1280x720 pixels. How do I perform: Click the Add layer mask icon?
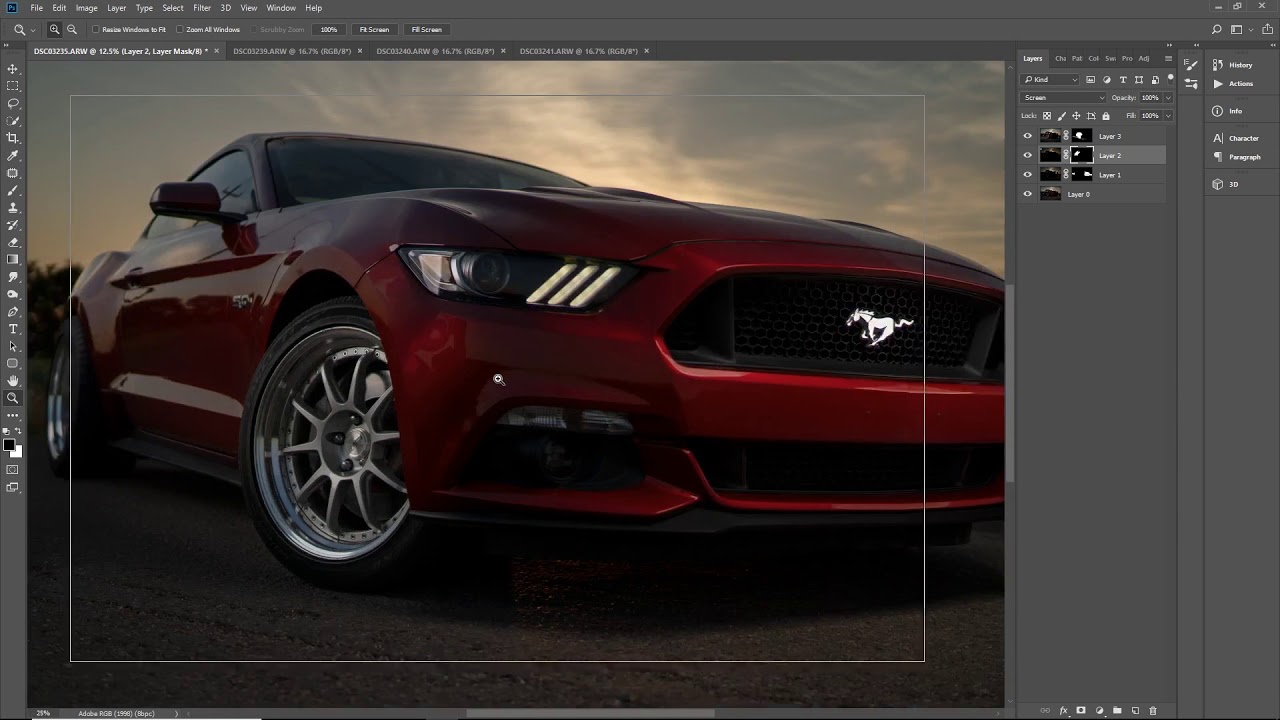click(1081, 711)
